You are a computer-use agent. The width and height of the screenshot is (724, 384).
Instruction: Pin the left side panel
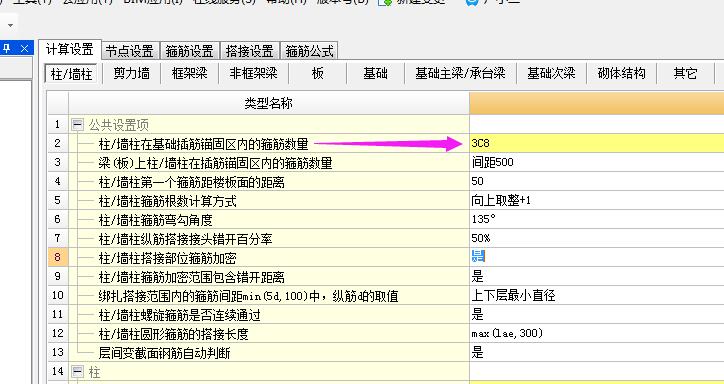click(x=7, y=48)
